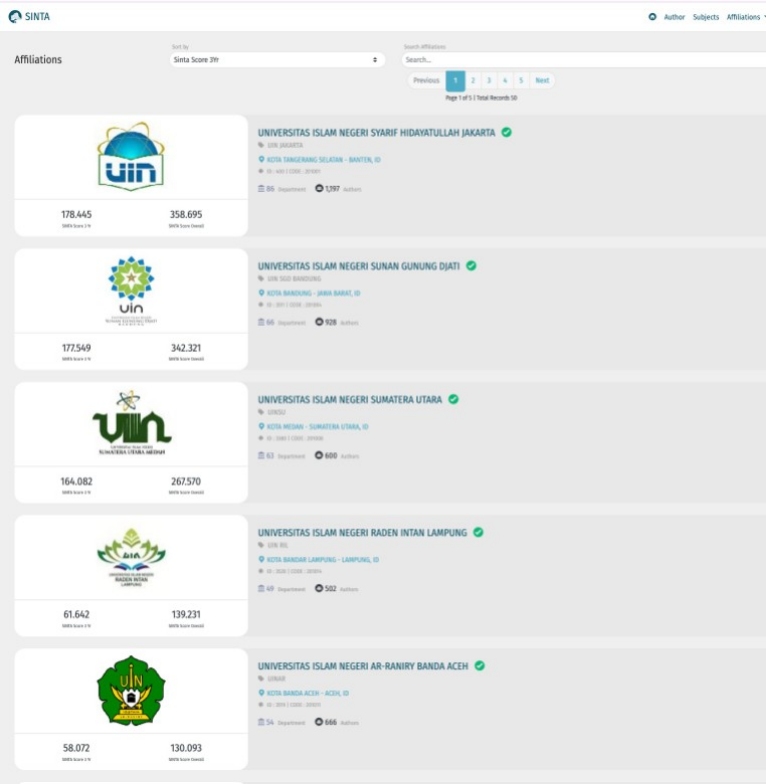Open the Author menu in header
This screenshot has width=766, height=784.
pyautogui.click(x=674, y=17)
